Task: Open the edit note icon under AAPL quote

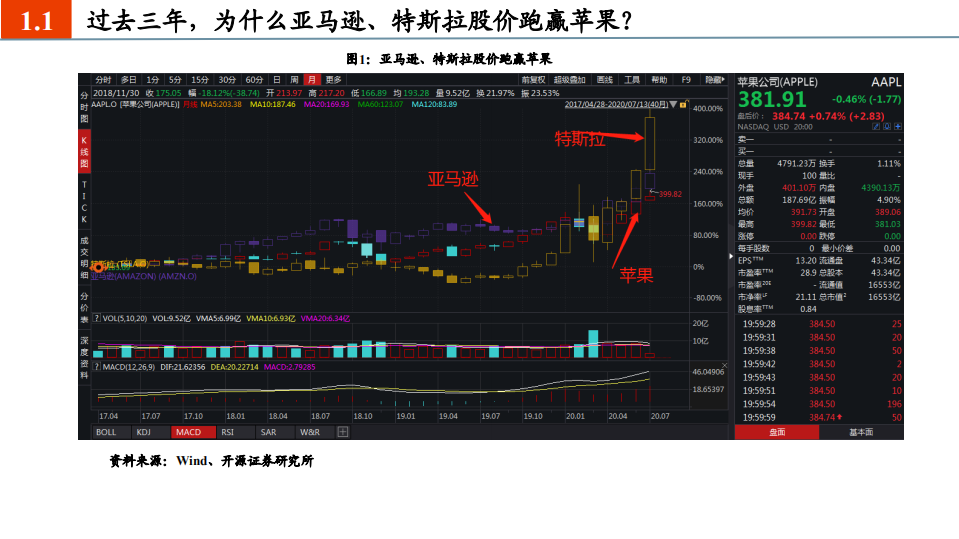Action: click(876, 127)
